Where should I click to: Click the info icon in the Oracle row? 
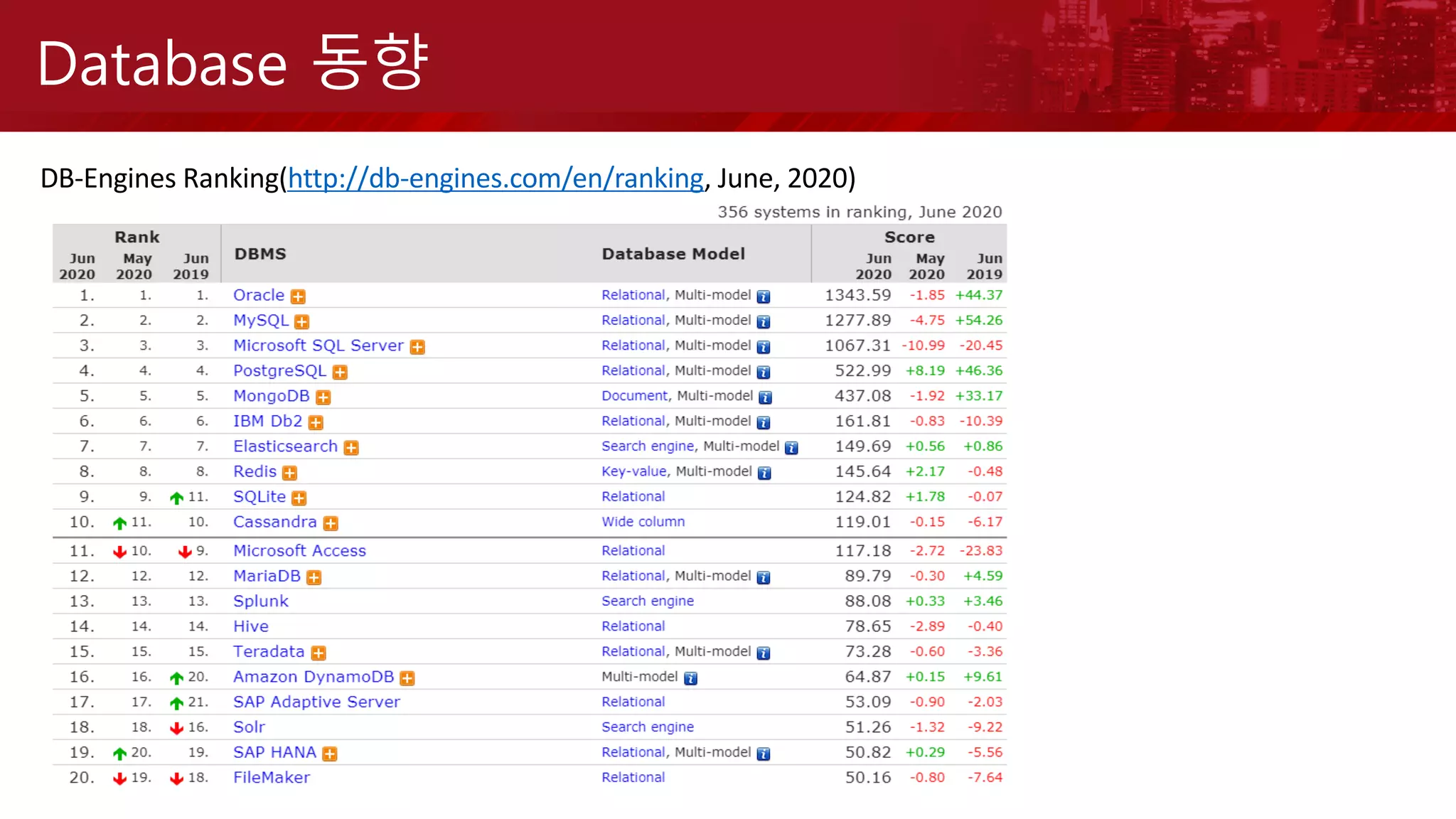coord(764,296)
